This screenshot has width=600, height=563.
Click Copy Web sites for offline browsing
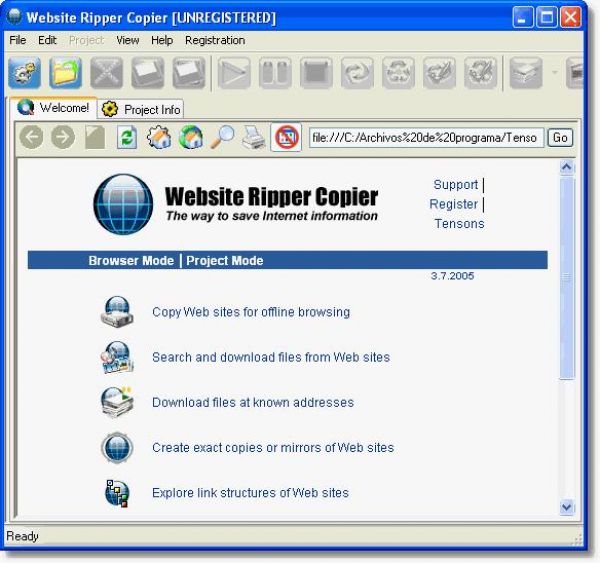[x=251, y=312]
